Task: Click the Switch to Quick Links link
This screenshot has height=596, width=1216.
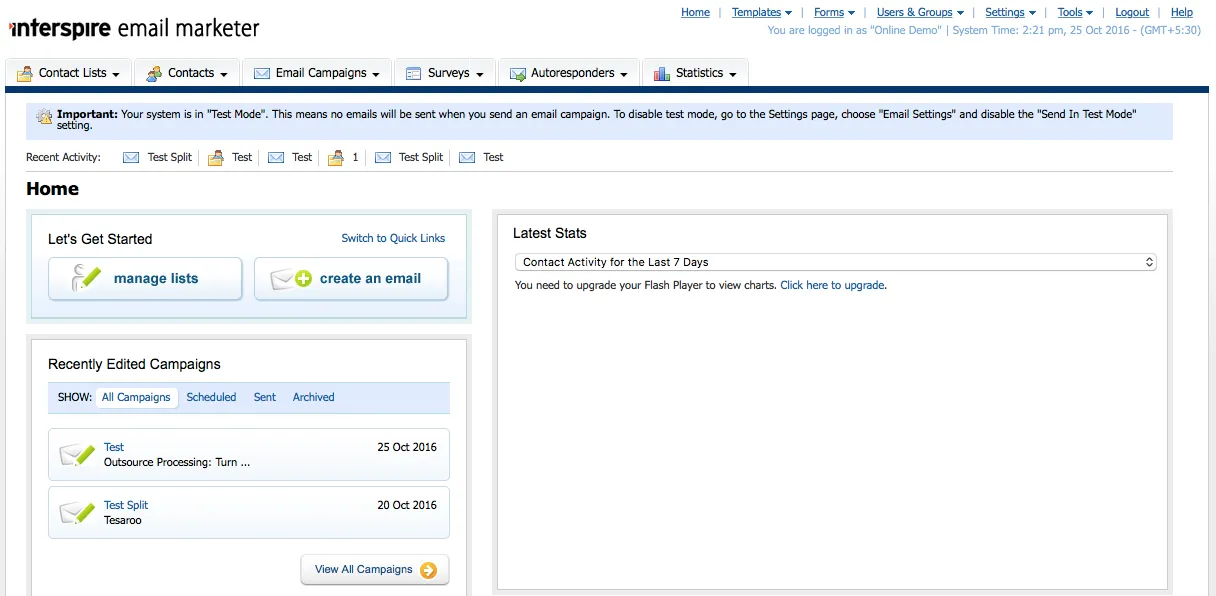Action: 393,238
